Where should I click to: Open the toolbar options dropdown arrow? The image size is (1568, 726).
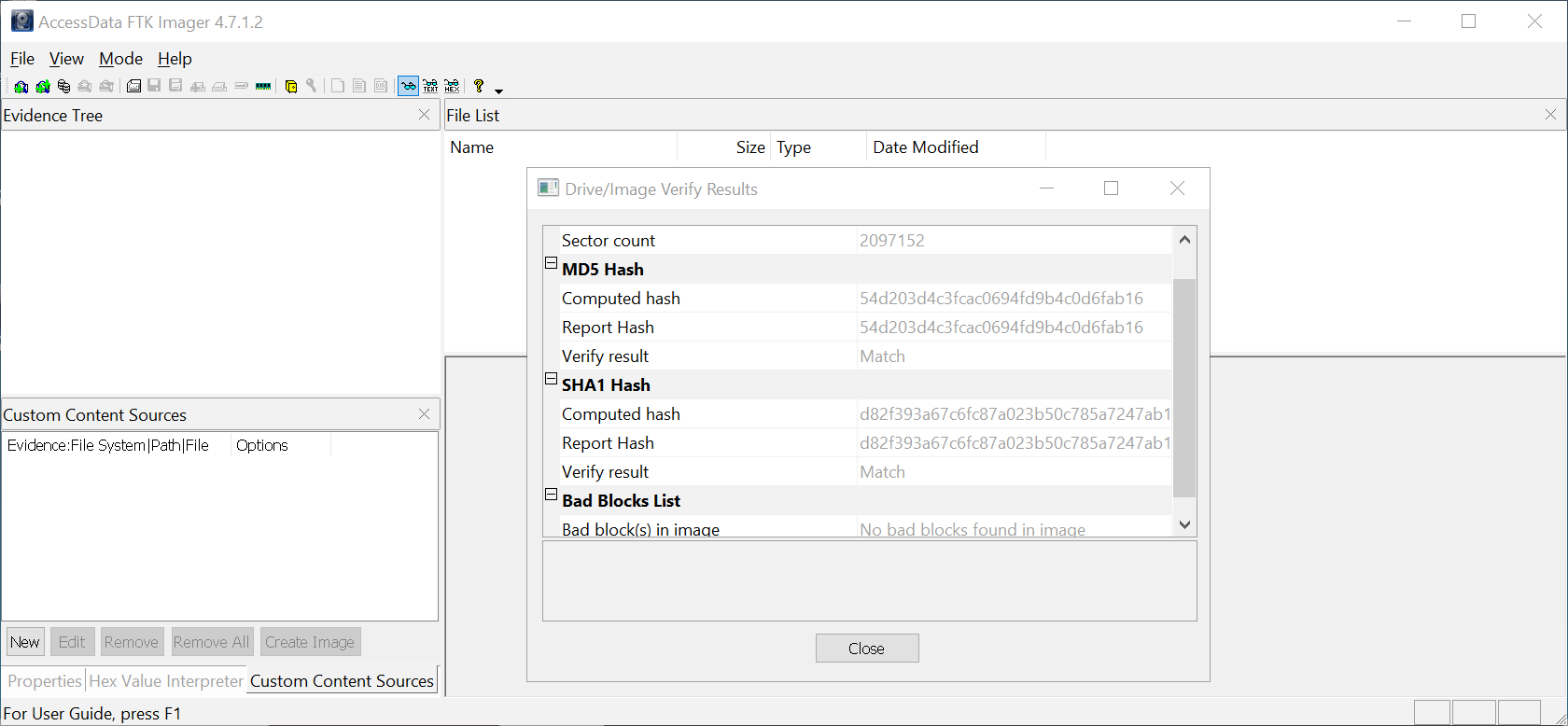pyautogui.click(x=498, y=91)
